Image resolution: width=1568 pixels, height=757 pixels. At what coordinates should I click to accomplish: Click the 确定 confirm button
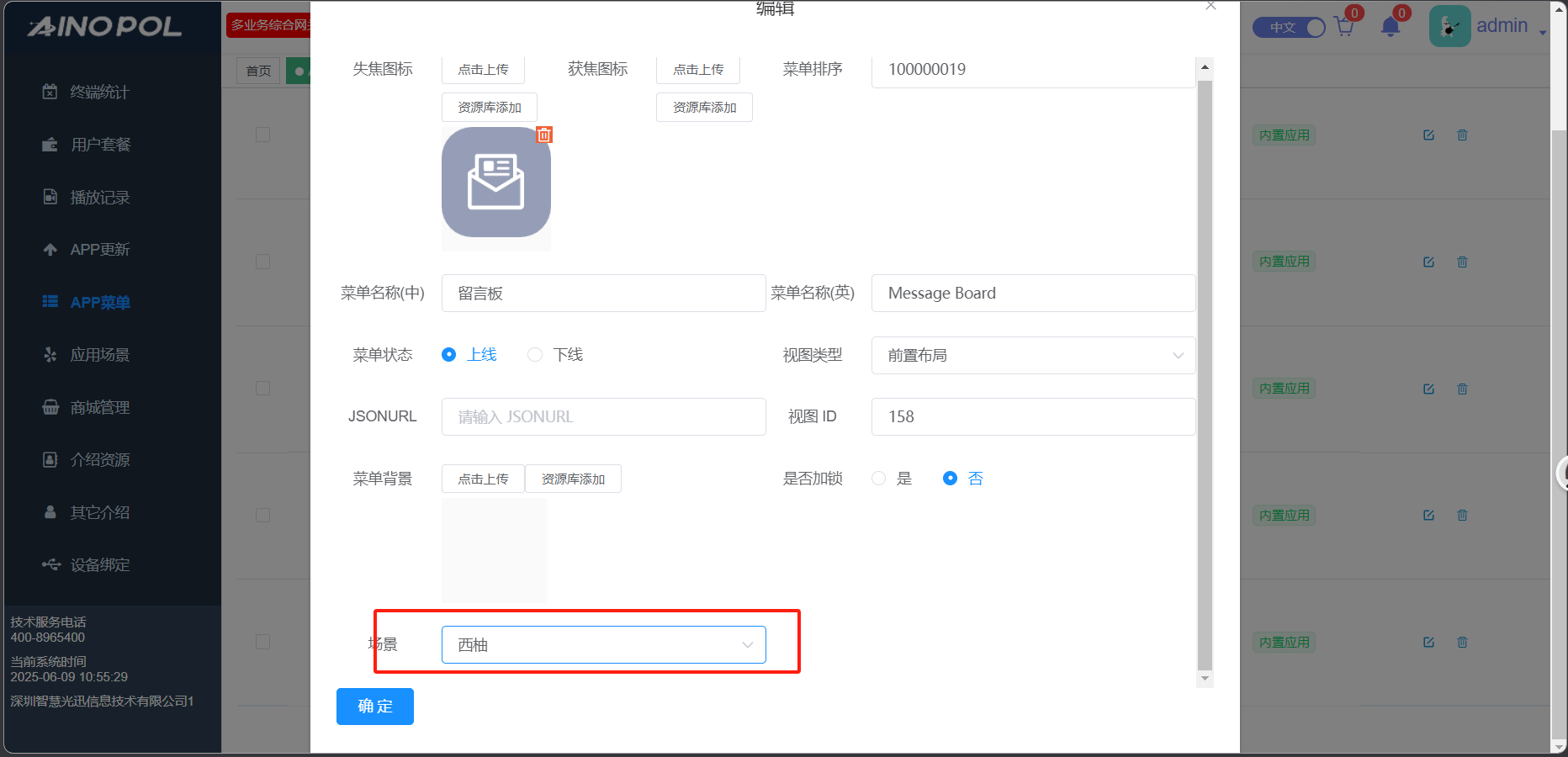(x=375, y=707)
